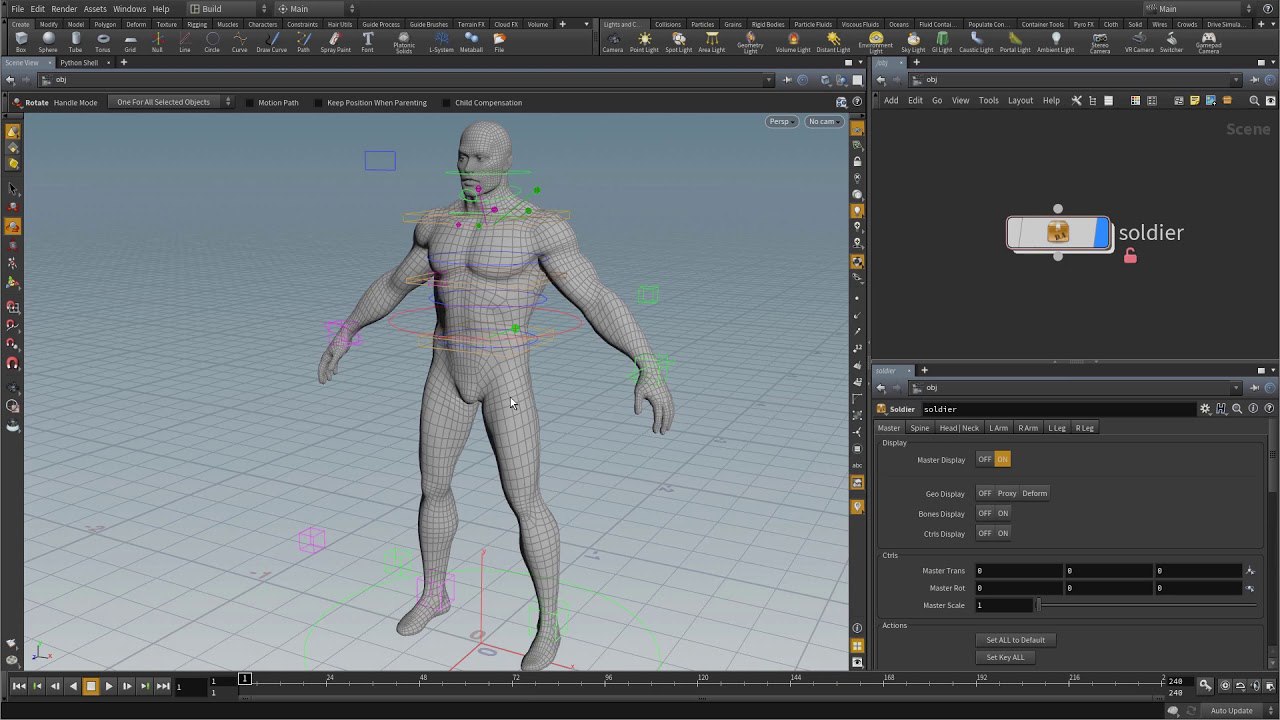Switch to the Python Shell tab

point(79,63)
